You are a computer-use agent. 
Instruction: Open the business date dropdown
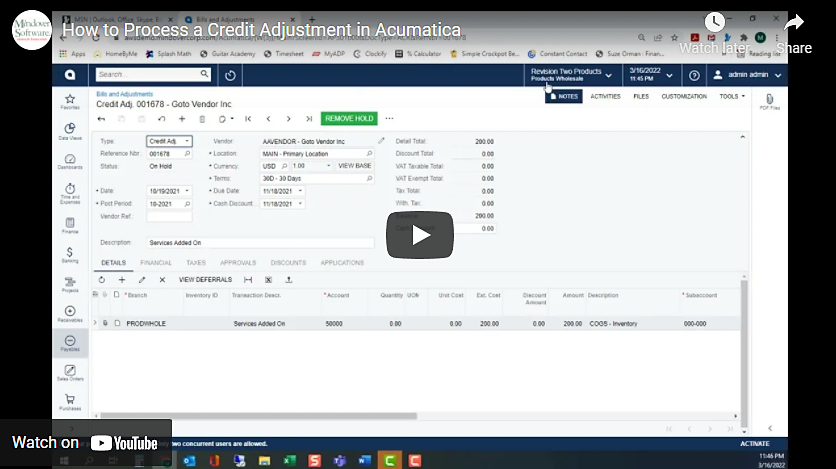(650, 75)
